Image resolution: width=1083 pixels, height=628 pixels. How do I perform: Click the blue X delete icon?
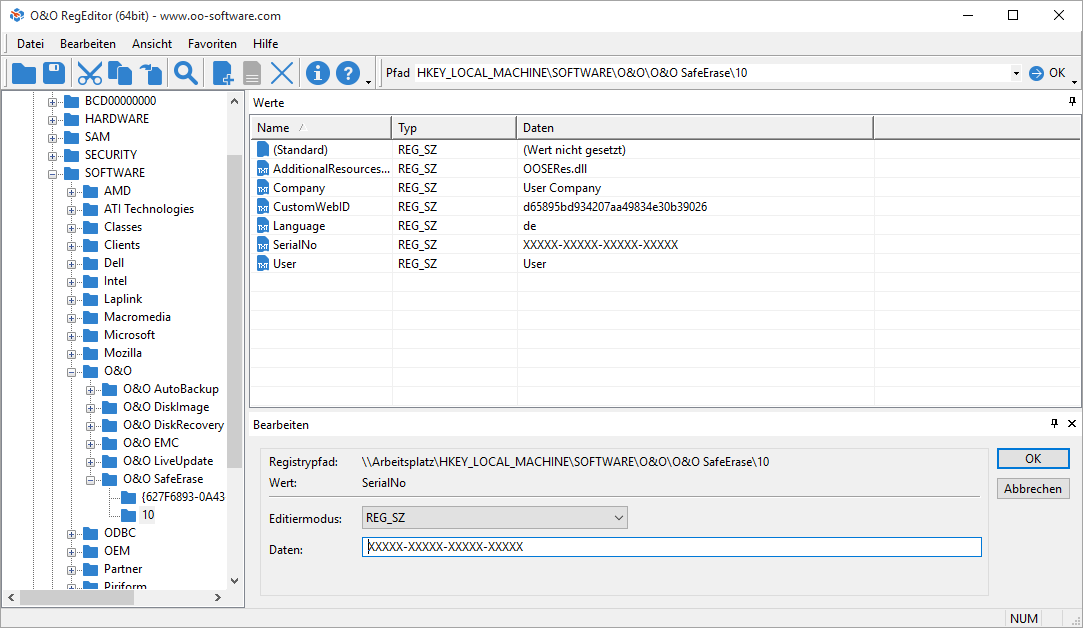click(283, 73)
